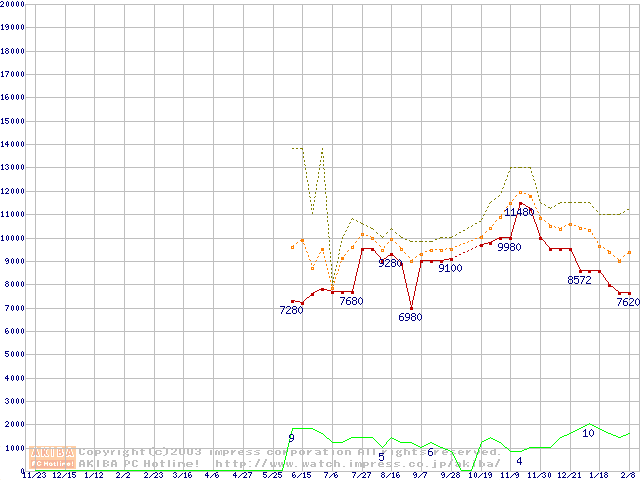This screenshot has height=480, width=640.
Task: Click the green line count label 10
Action: click(588, 433)
